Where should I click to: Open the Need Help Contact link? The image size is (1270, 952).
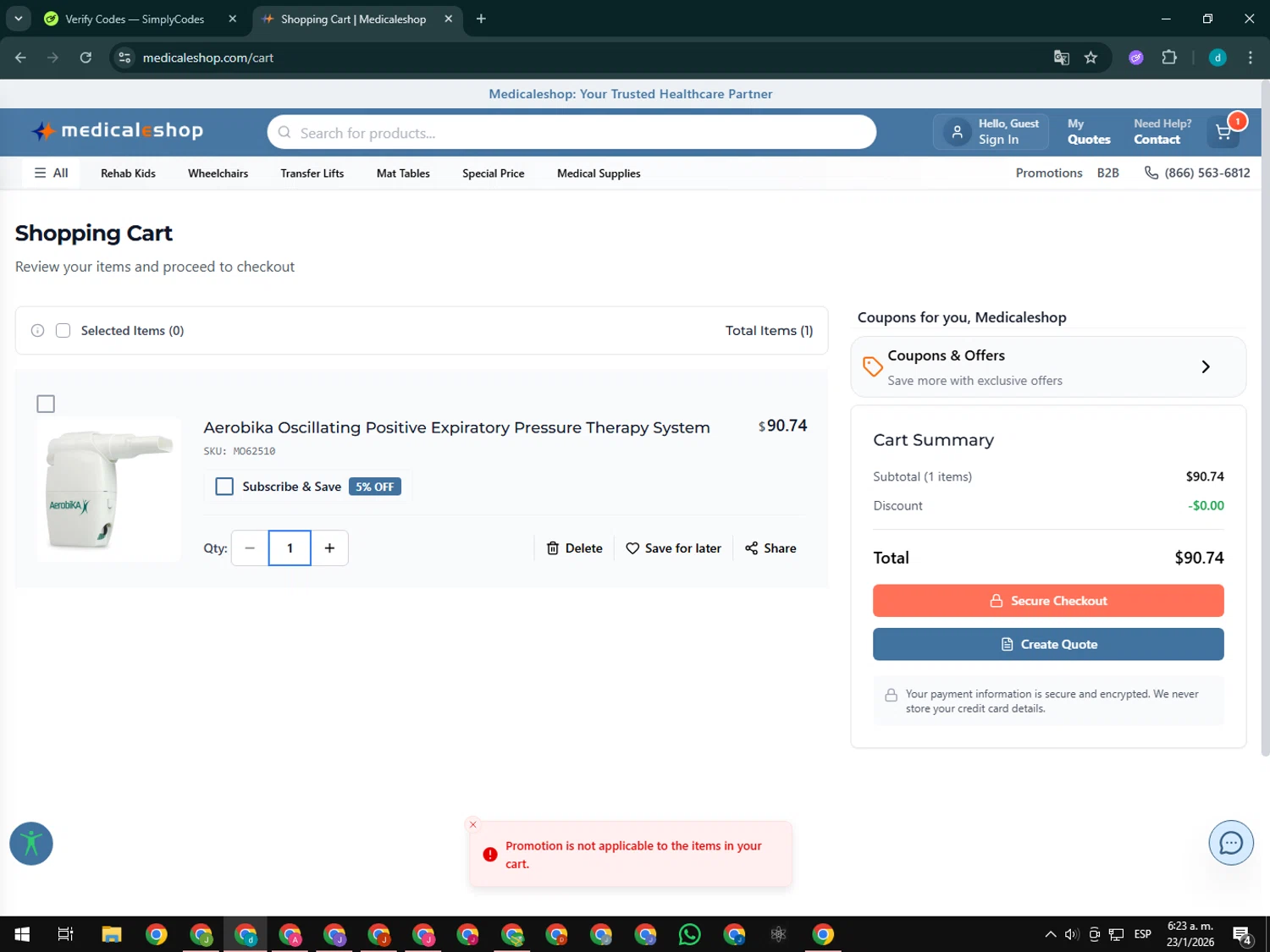point(1162,132)
